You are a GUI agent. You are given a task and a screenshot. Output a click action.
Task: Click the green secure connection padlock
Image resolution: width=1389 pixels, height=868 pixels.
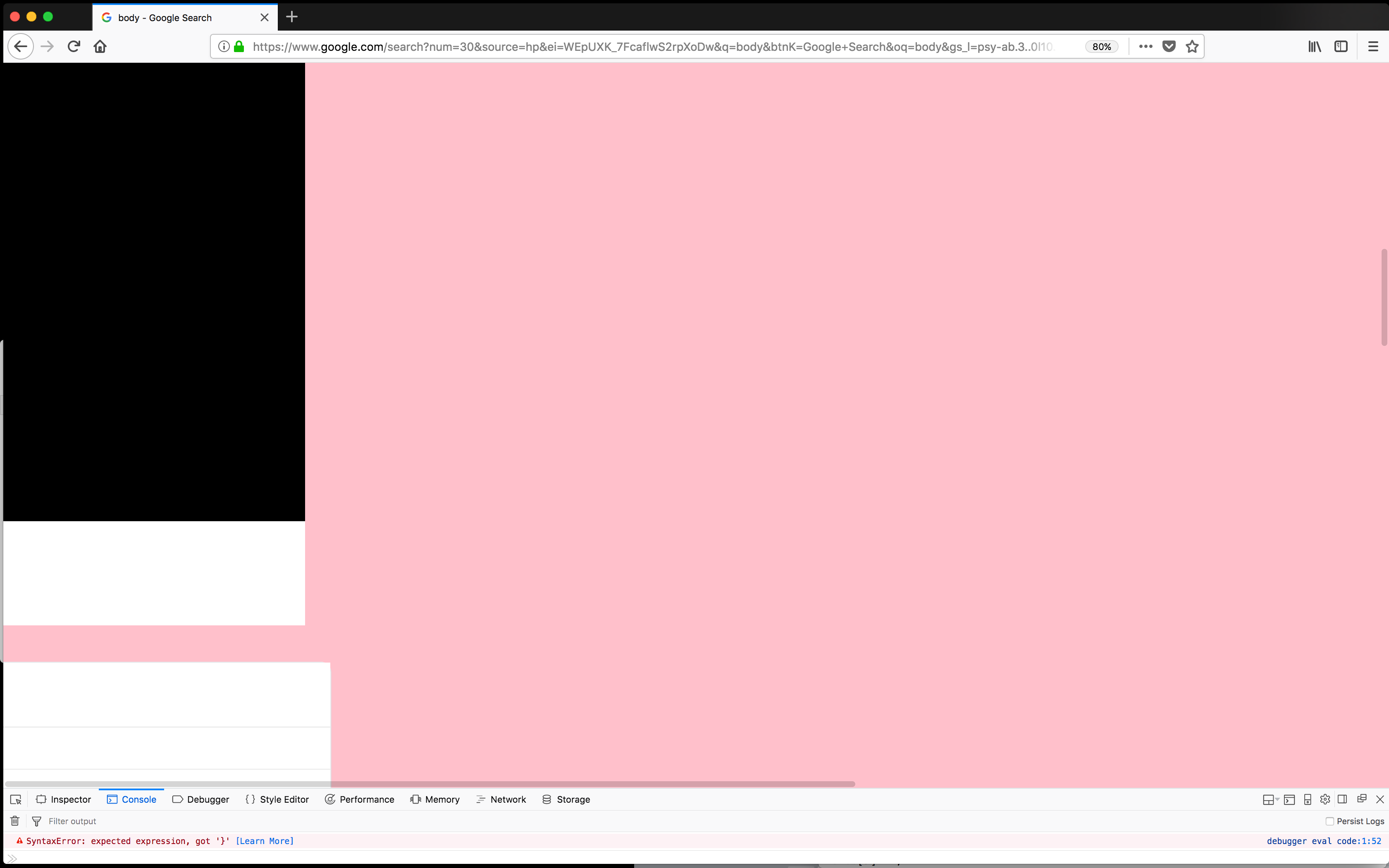pos(239,46)
